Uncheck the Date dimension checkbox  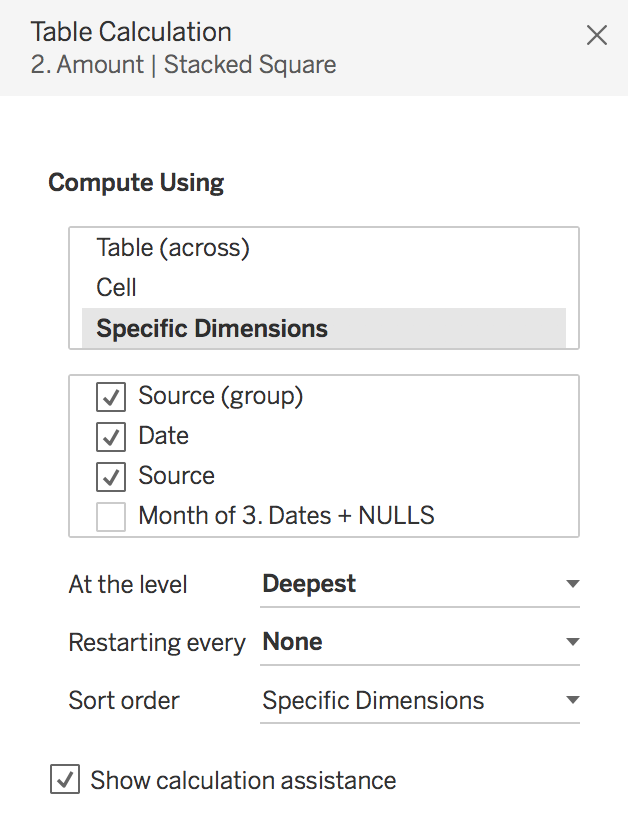point(111,437)
